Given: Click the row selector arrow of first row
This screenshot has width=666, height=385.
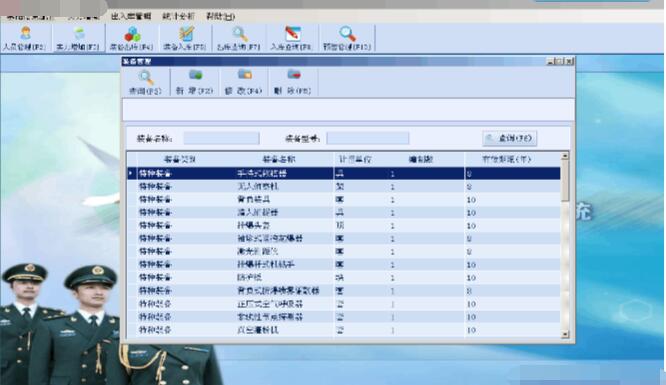Looking at the screenshot, I should click(131, 173).
